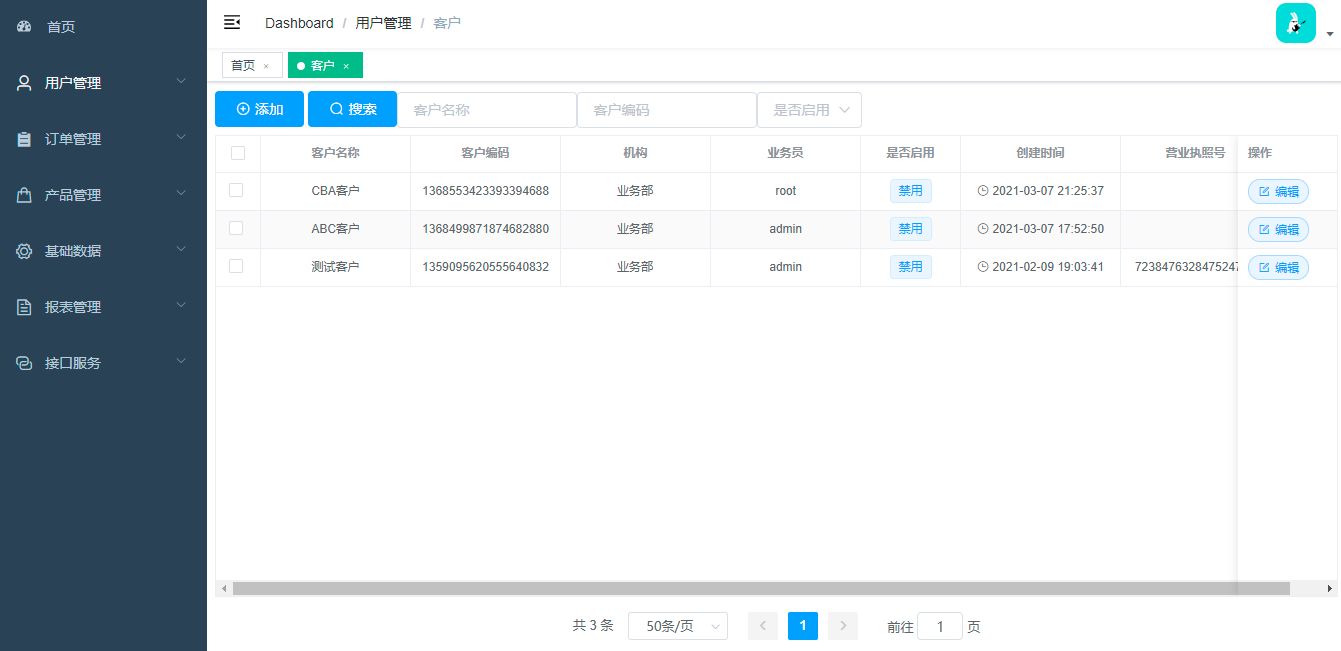Click the 机构 column header
The height and width of the screenshot is (651, 1341).
635,153
